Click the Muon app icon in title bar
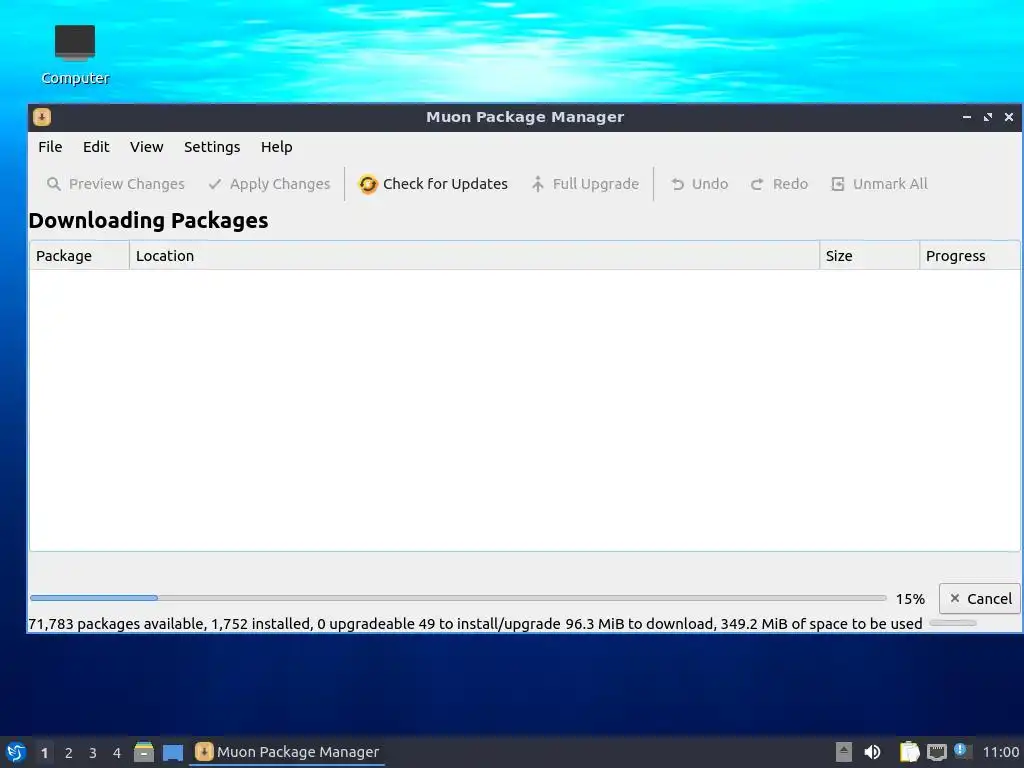The width and height of the screenshot is (1024, 768). click(x=42, y=117)
